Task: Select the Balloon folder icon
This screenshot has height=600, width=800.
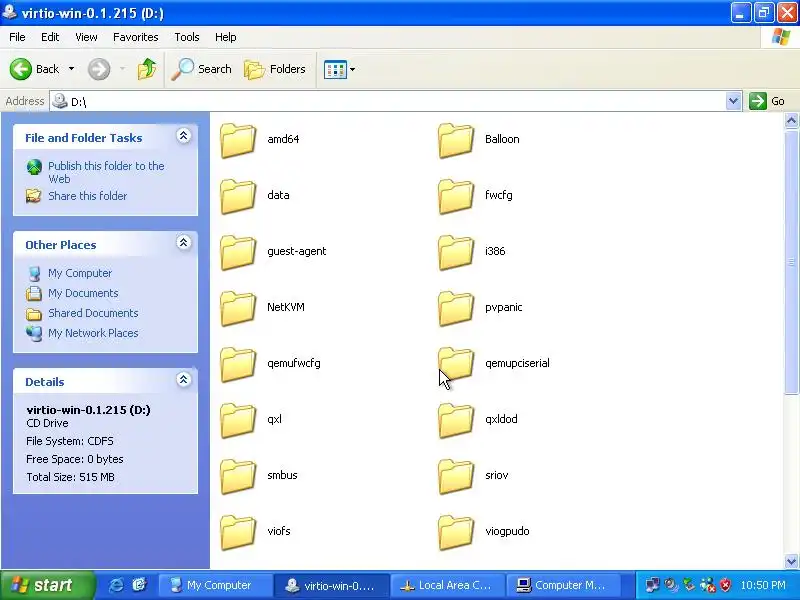Action: [456, 140]
